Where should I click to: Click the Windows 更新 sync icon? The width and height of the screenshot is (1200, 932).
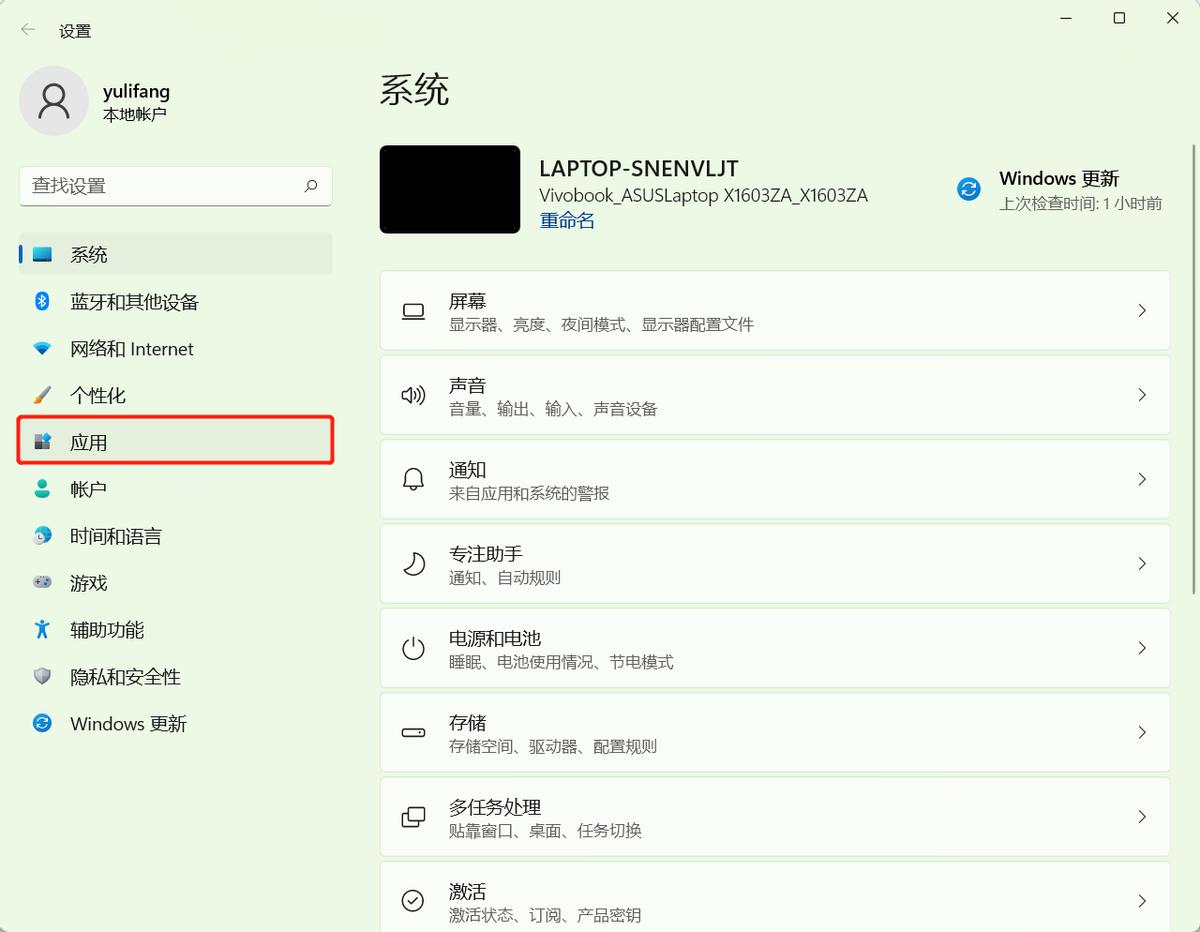pos(968,189)
